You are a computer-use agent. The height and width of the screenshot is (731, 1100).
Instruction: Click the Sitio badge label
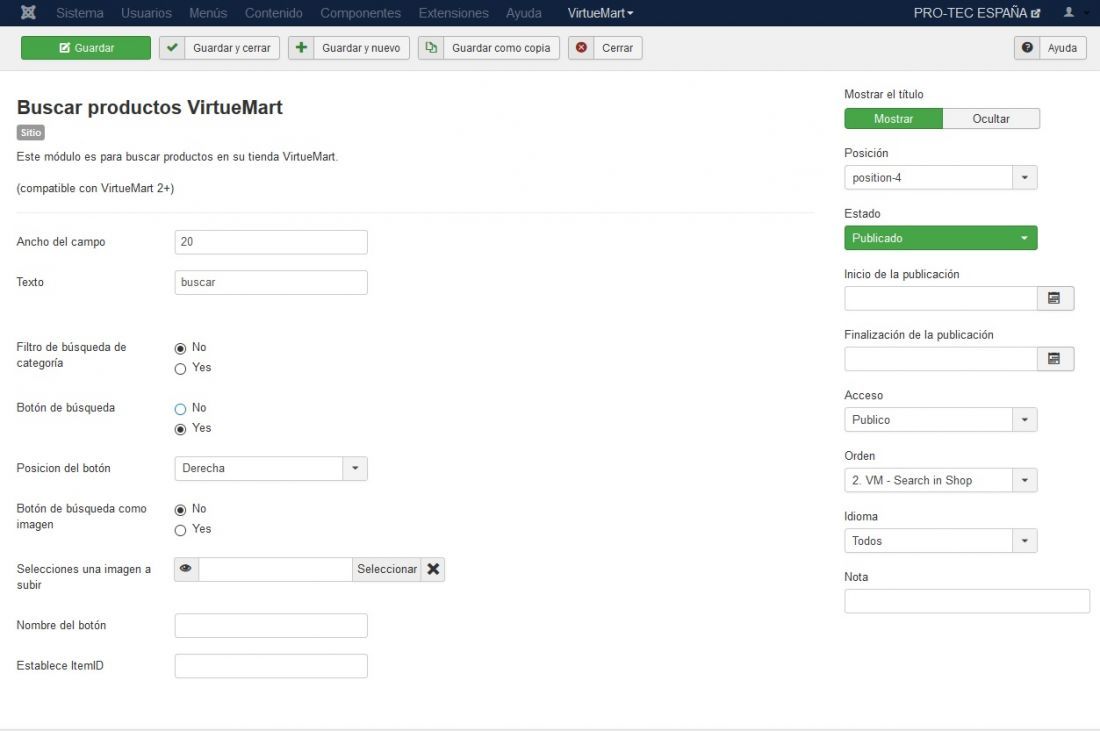[x=30, y=133]
